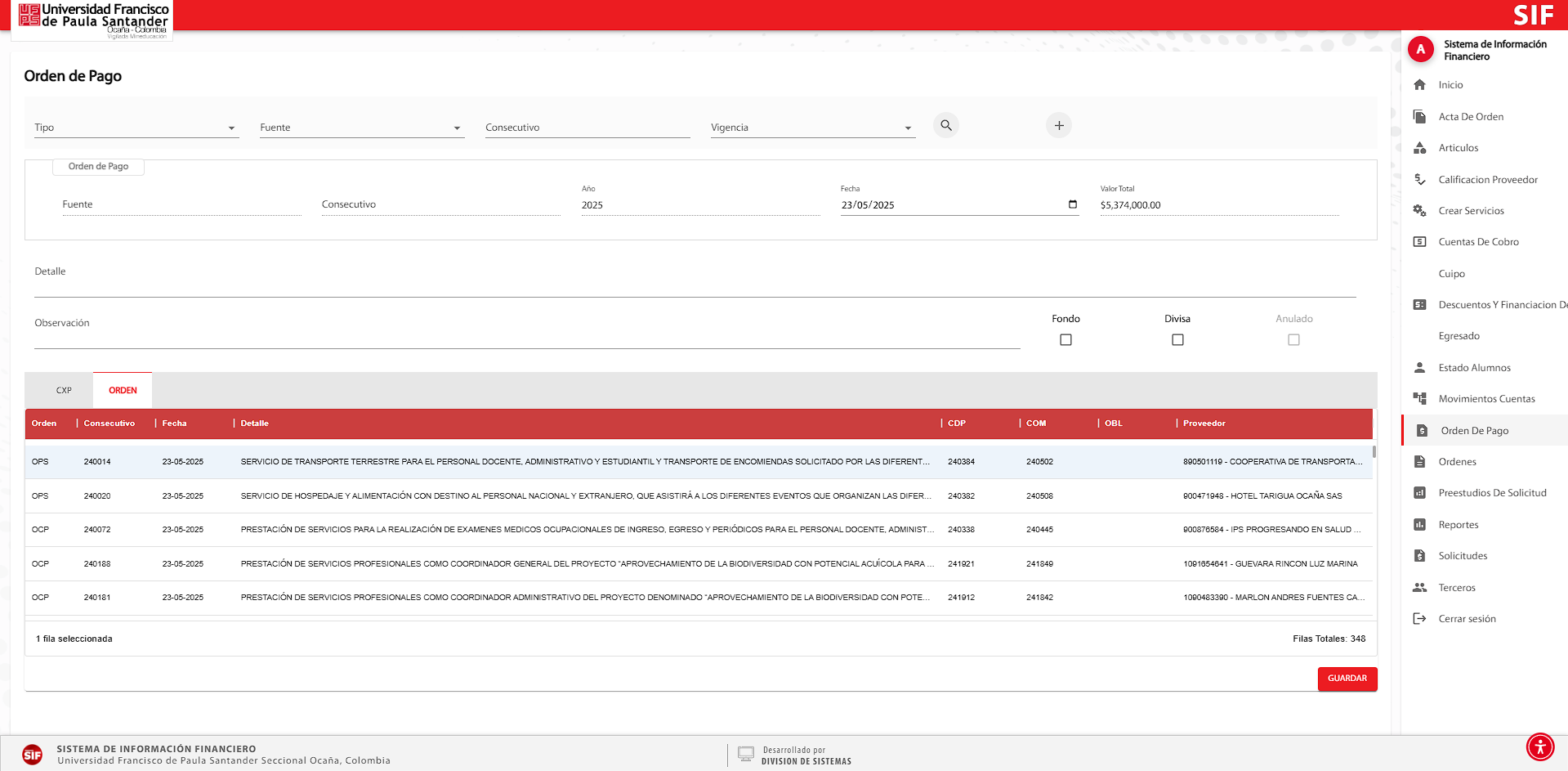Click the table vertical scrollbar thumb

click(x=1374, y=451)
